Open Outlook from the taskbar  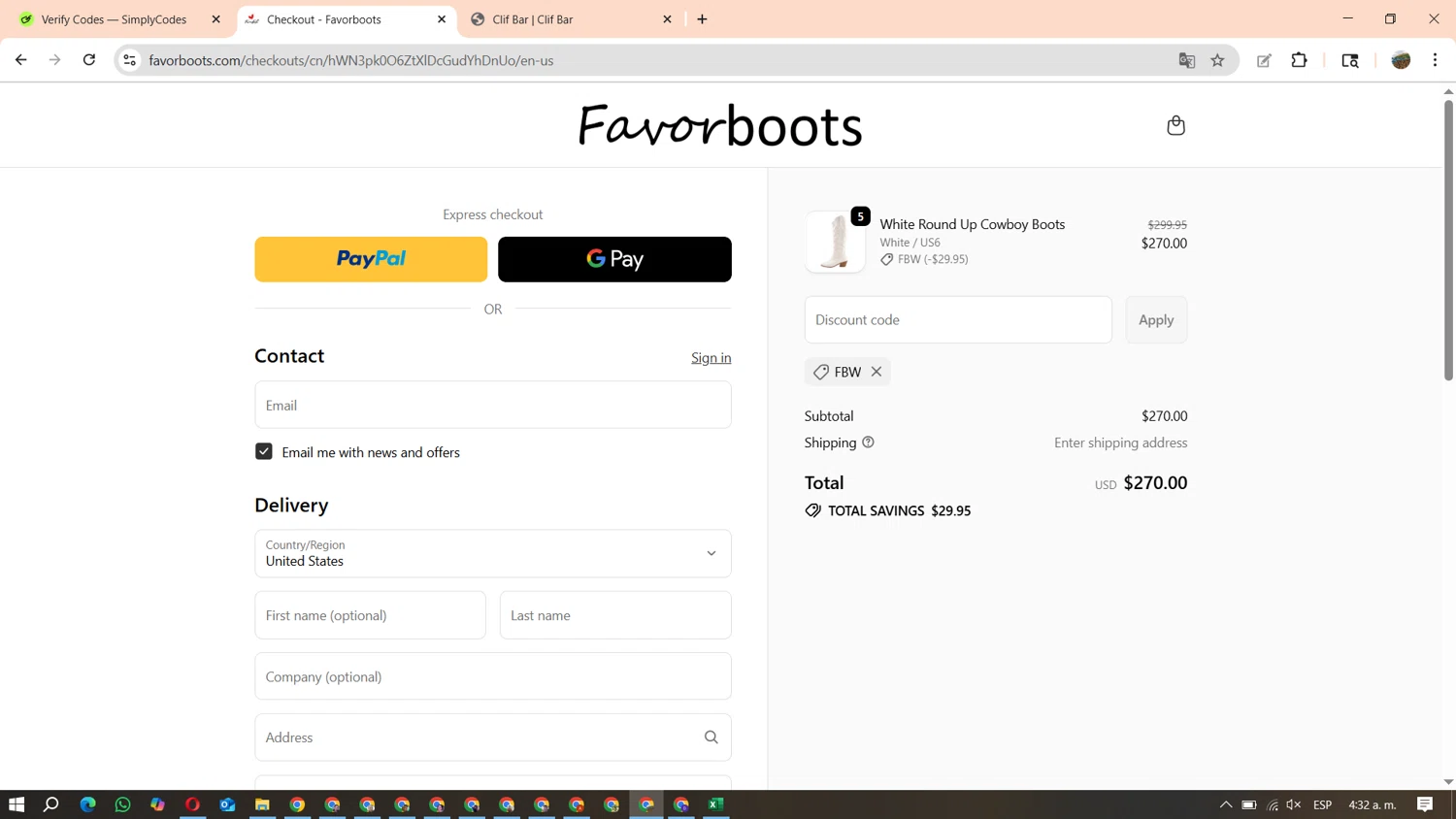click(x=227, y=804)
